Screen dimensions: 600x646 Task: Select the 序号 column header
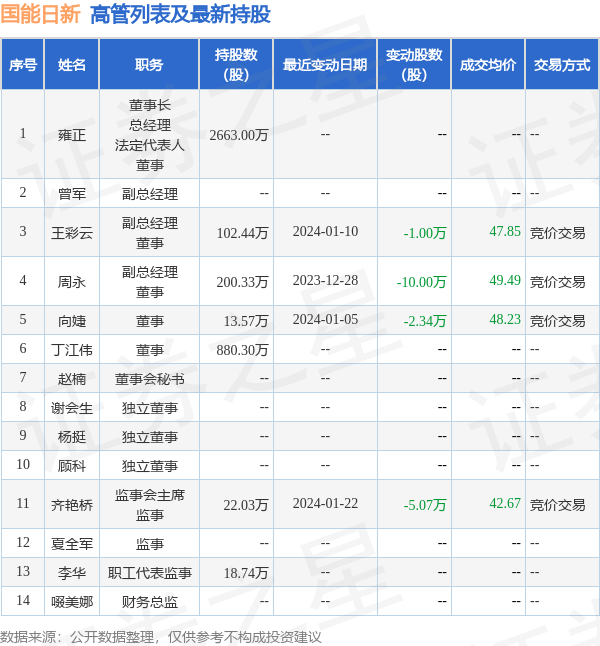[23, 65]
